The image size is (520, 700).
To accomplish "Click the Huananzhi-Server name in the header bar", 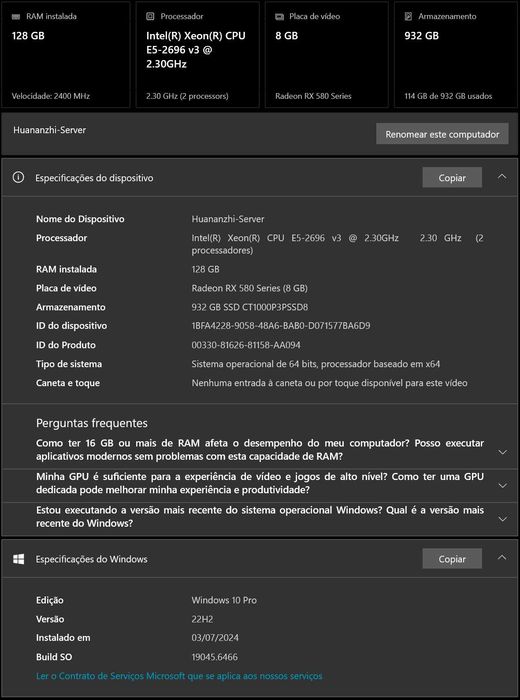I will (50, 130).
